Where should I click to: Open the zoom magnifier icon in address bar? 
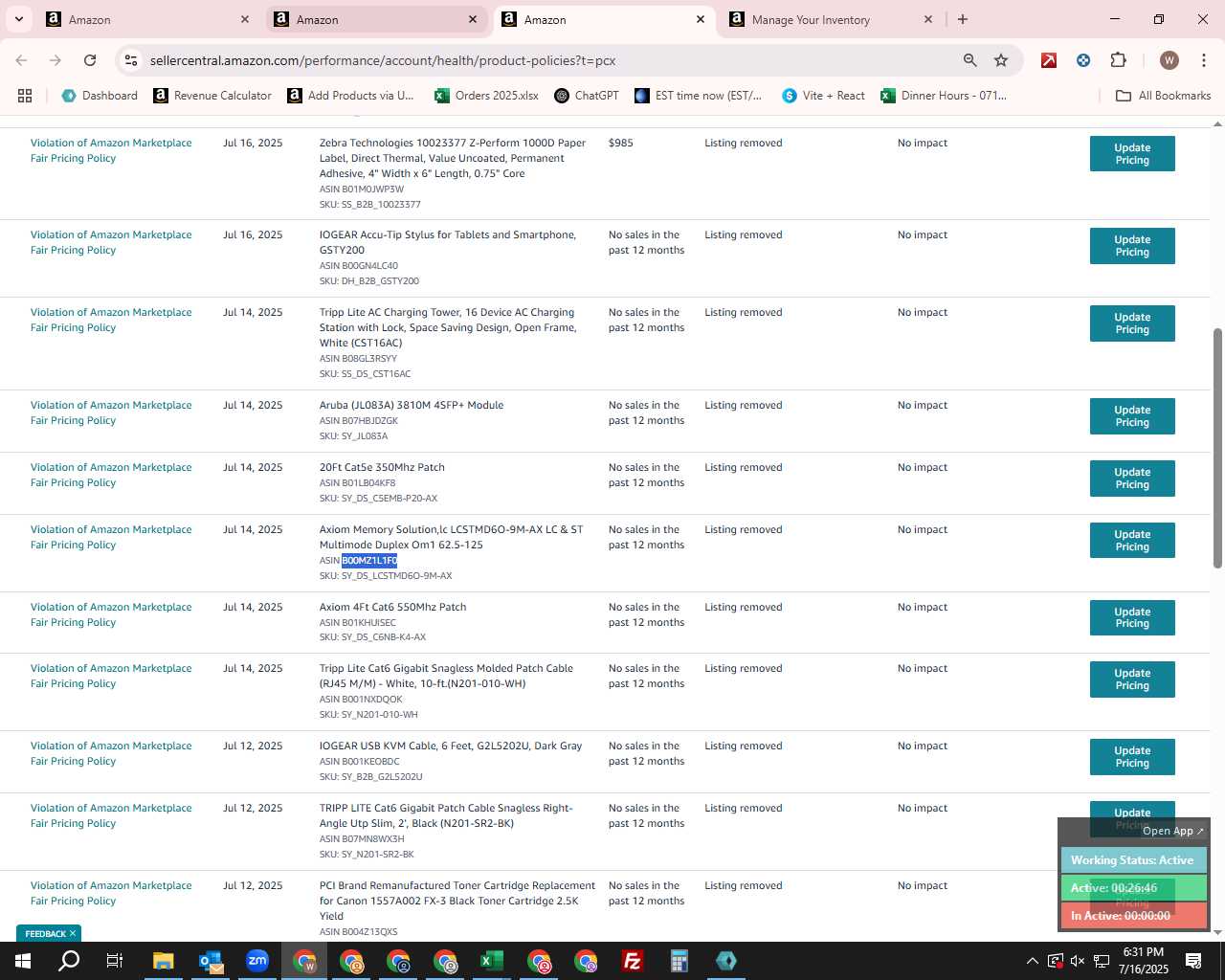(x=970, y=60)
